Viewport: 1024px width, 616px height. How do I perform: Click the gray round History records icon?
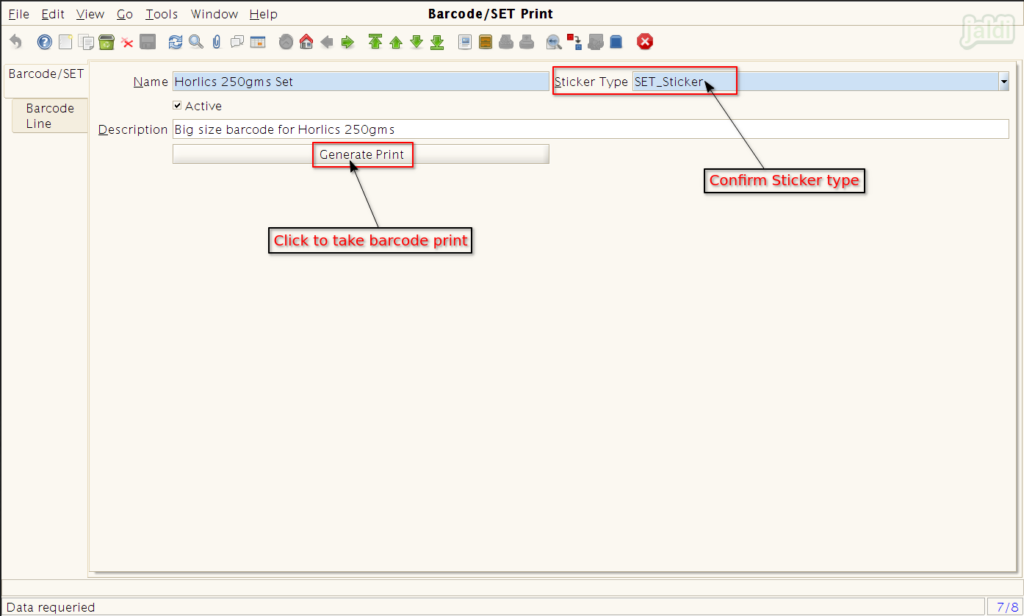tap(286, 42)
